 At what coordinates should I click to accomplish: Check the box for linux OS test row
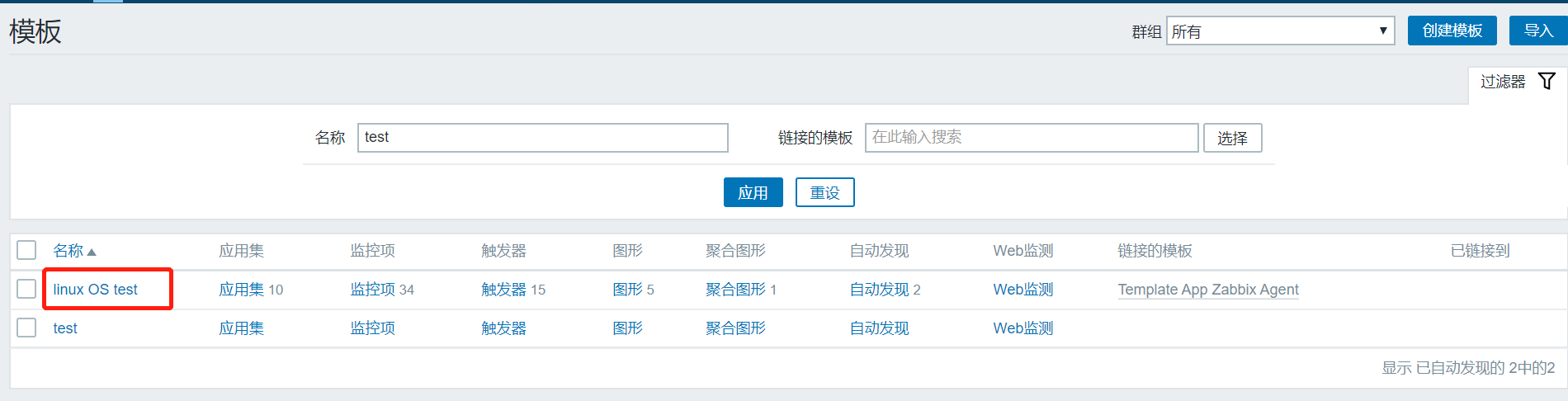(x=26, y=289)
